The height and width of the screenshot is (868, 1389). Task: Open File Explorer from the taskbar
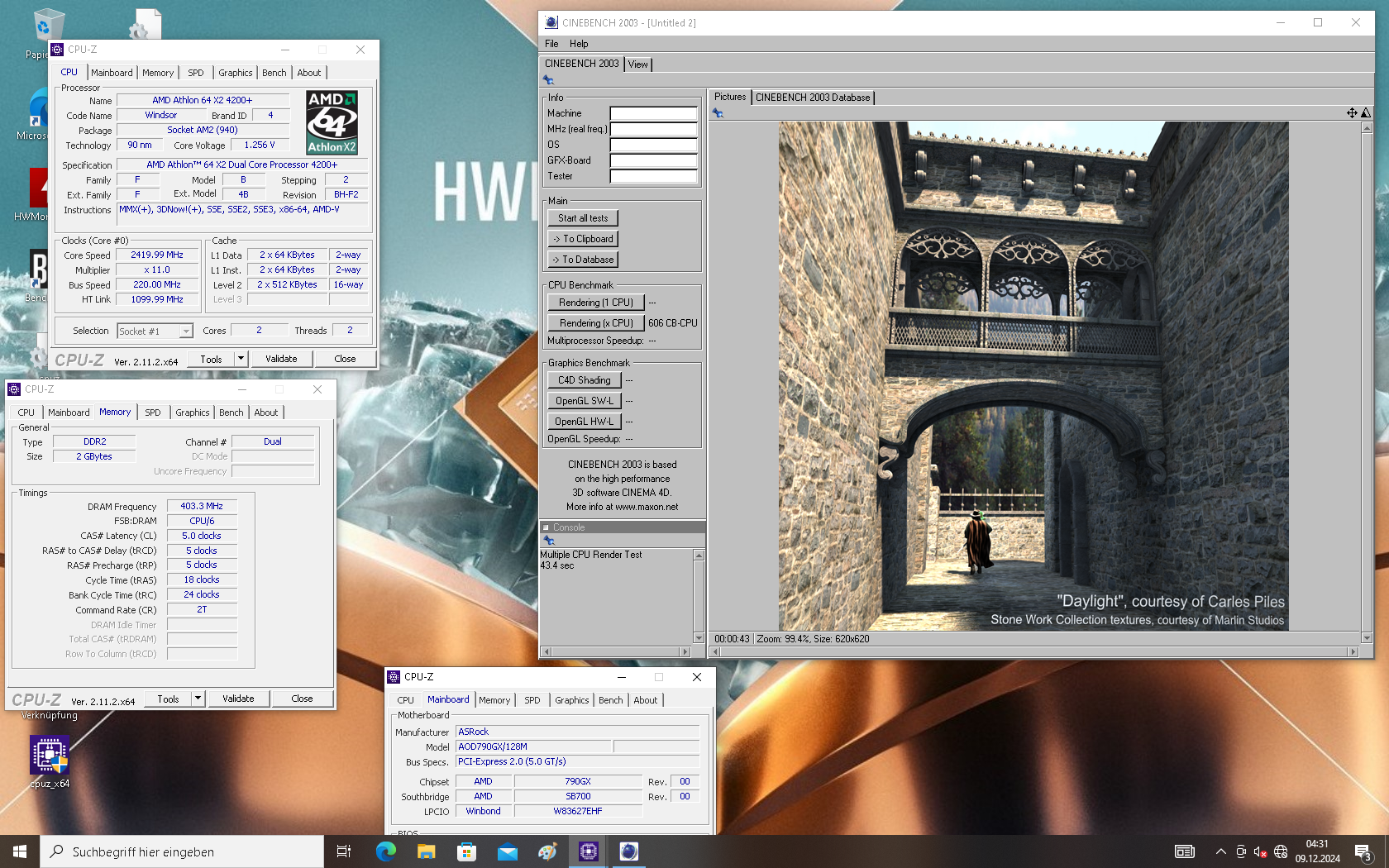(426, 851)
